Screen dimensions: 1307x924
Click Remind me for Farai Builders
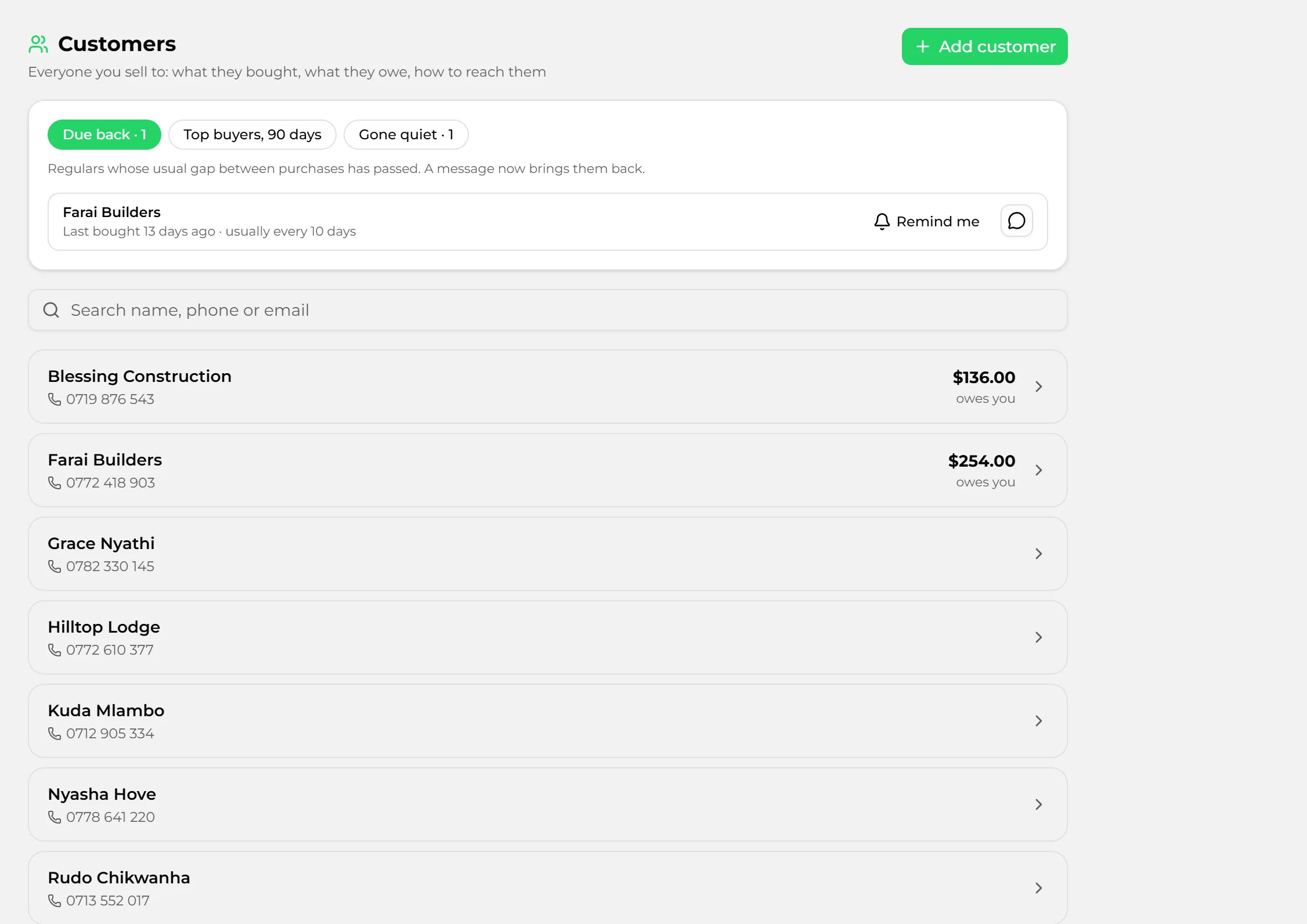click(927, 221)
